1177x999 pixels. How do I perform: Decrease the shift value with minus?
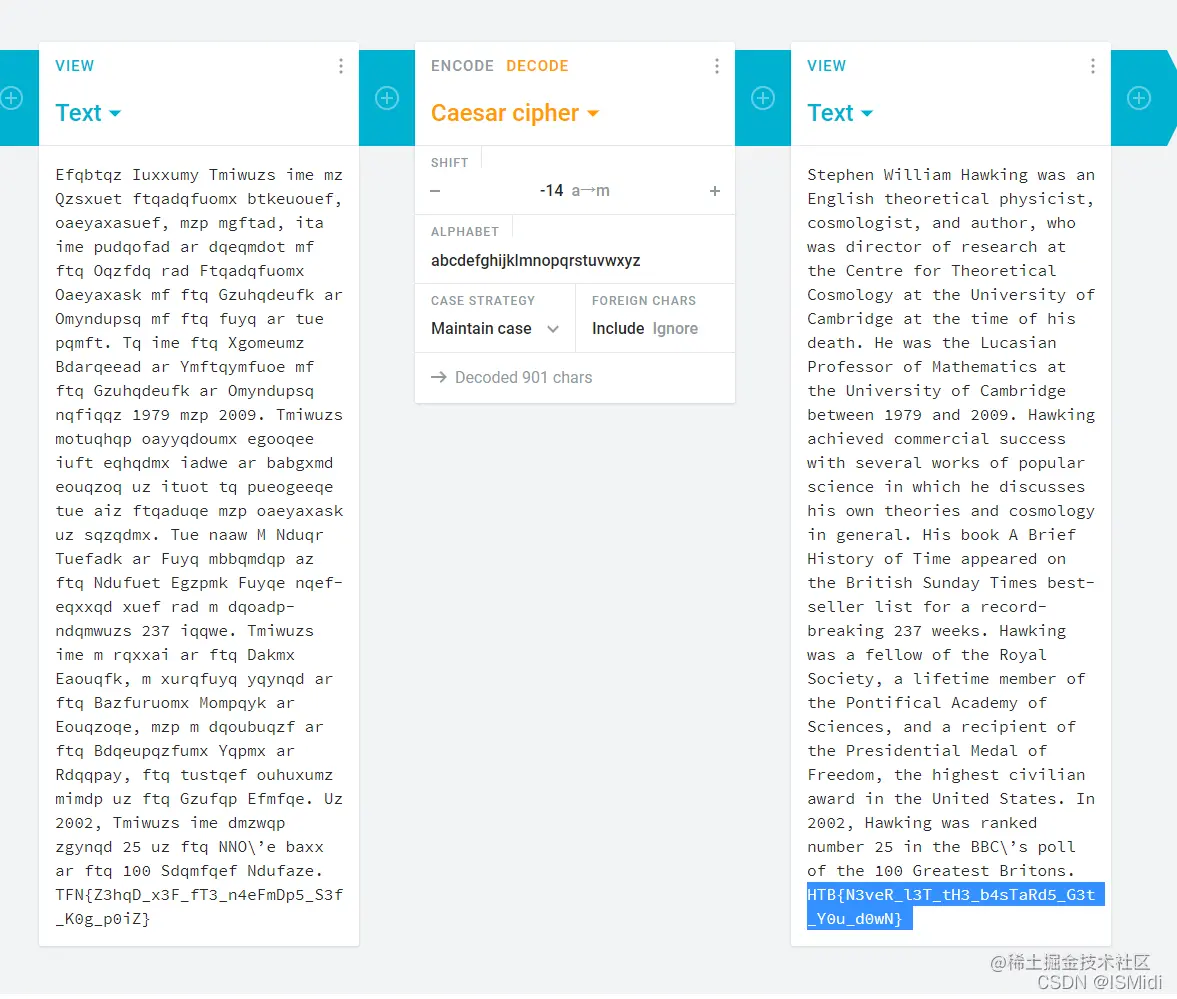[x=435, y=191]
